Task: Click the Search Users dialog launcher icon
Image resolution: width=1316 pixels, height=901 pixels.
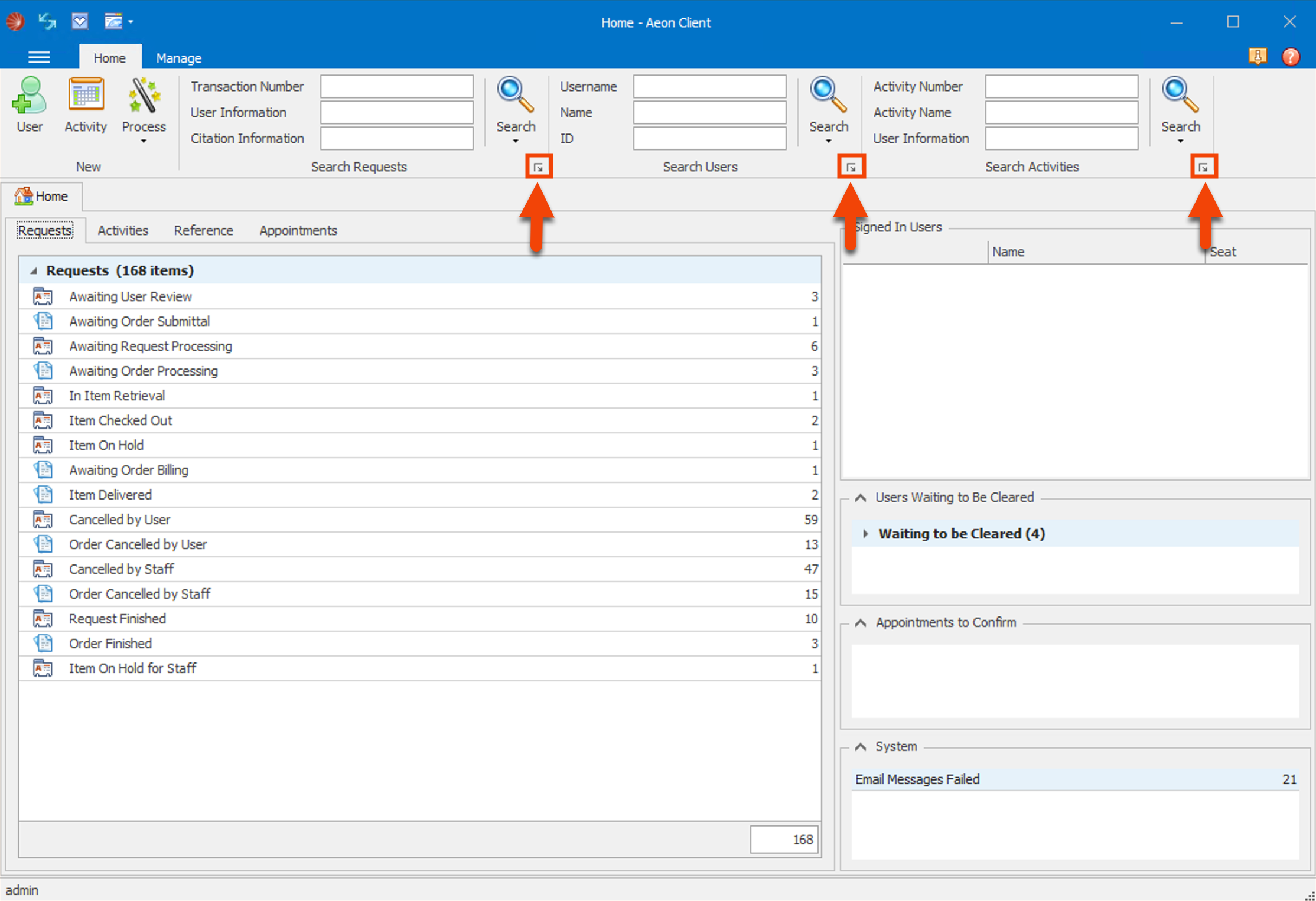Action: click(851, 166)
